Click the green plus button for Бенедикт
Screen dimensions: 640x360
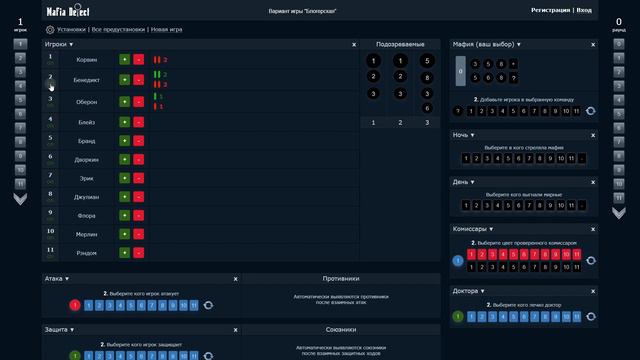coord(124,80)
